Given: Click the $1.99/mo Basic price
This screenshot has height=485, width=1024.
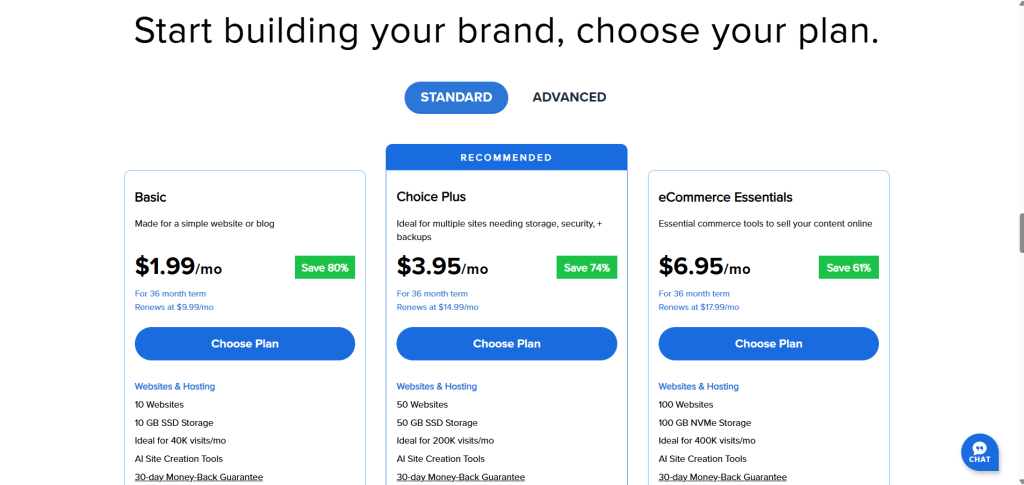Looking at the screenshot, I should [179, 267].
